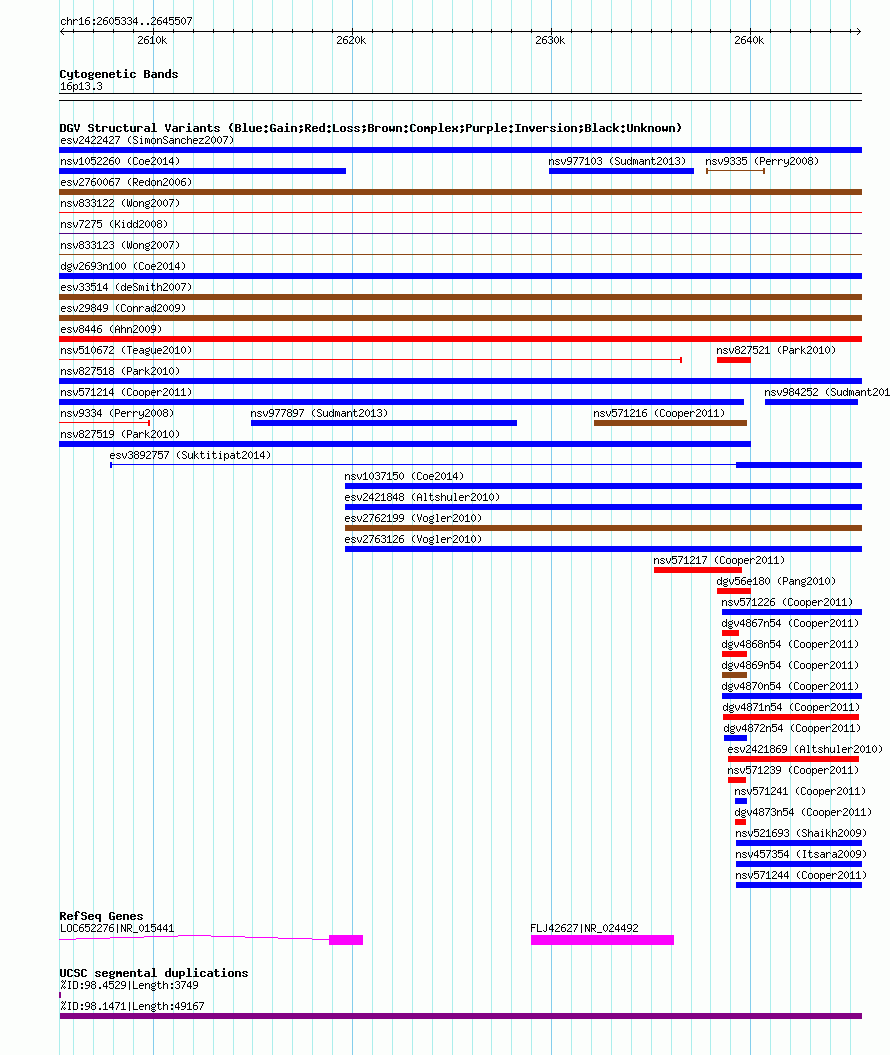
Task: Open esv2762199 (Vogler2010) variant
Action: click(x=413, y=518)
